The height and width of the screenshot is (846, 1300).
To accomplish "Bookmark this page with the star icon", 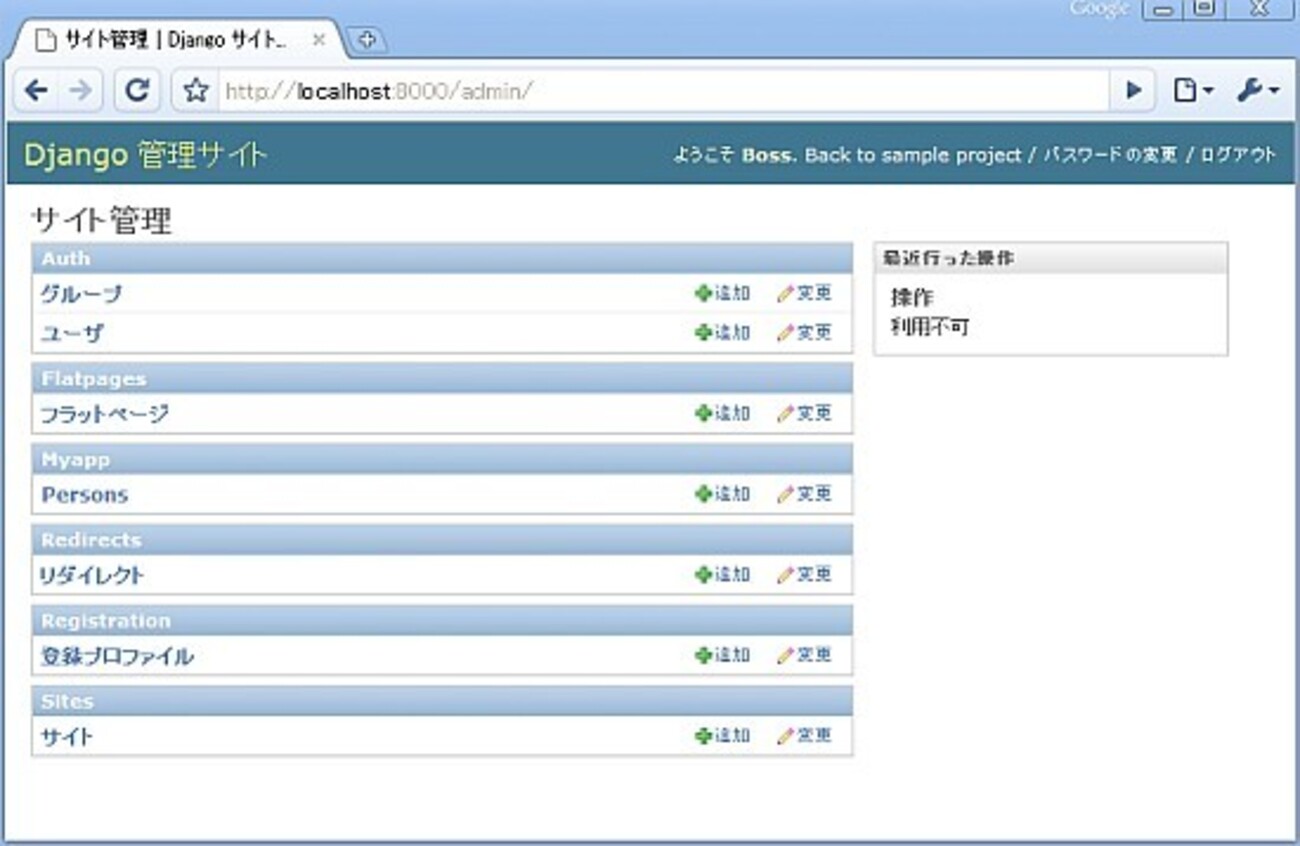I will 197,91.
